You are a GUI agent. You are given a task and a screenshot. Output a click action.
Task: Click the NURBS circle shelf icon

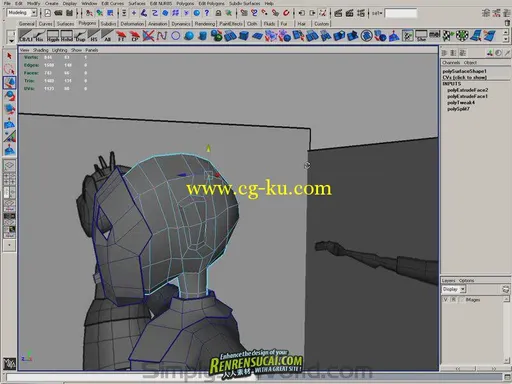(x=176, y=36)
